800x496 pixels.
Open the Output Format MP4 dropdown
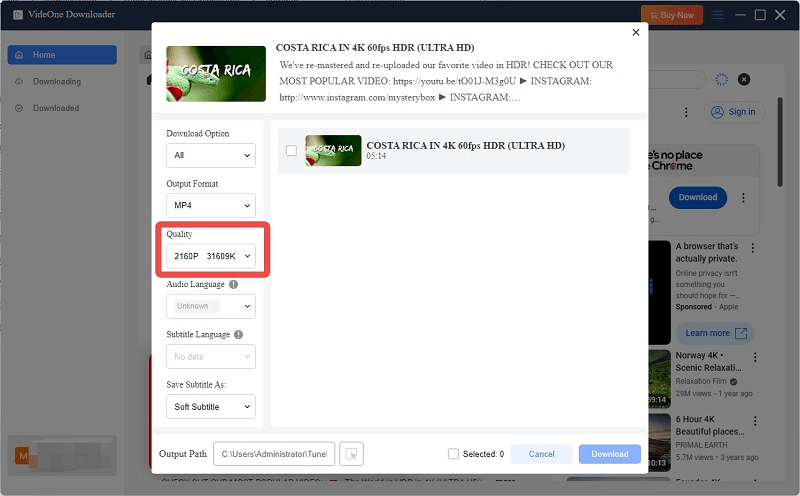[211, 206]
